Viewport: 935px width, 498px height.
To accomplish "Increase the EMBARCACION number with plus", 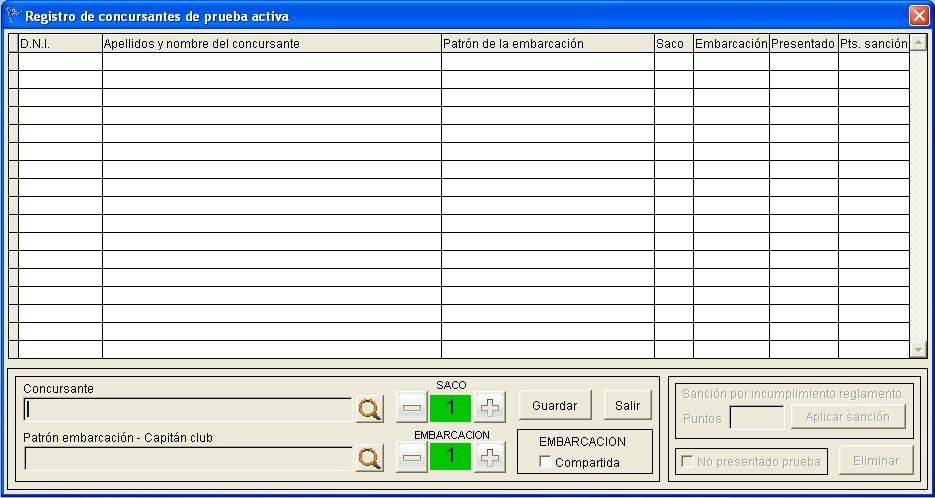I will click(x=489, y=458).
